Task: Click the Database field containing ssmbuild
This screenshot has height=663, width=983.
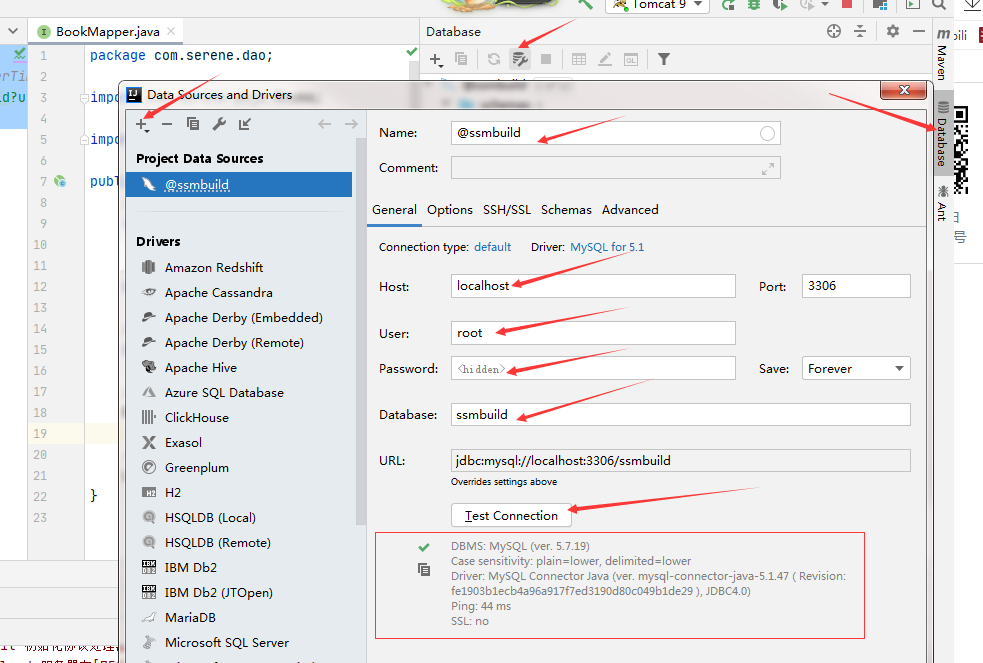Action: coord(680,415)
